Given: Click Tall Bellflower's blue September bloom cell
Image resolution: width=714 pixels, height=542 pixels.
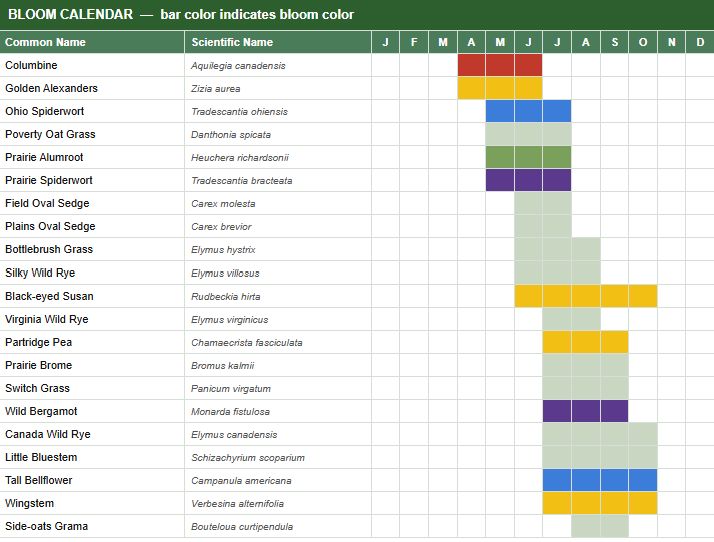Looking at the screenshot, I should (x=614, y=480).
